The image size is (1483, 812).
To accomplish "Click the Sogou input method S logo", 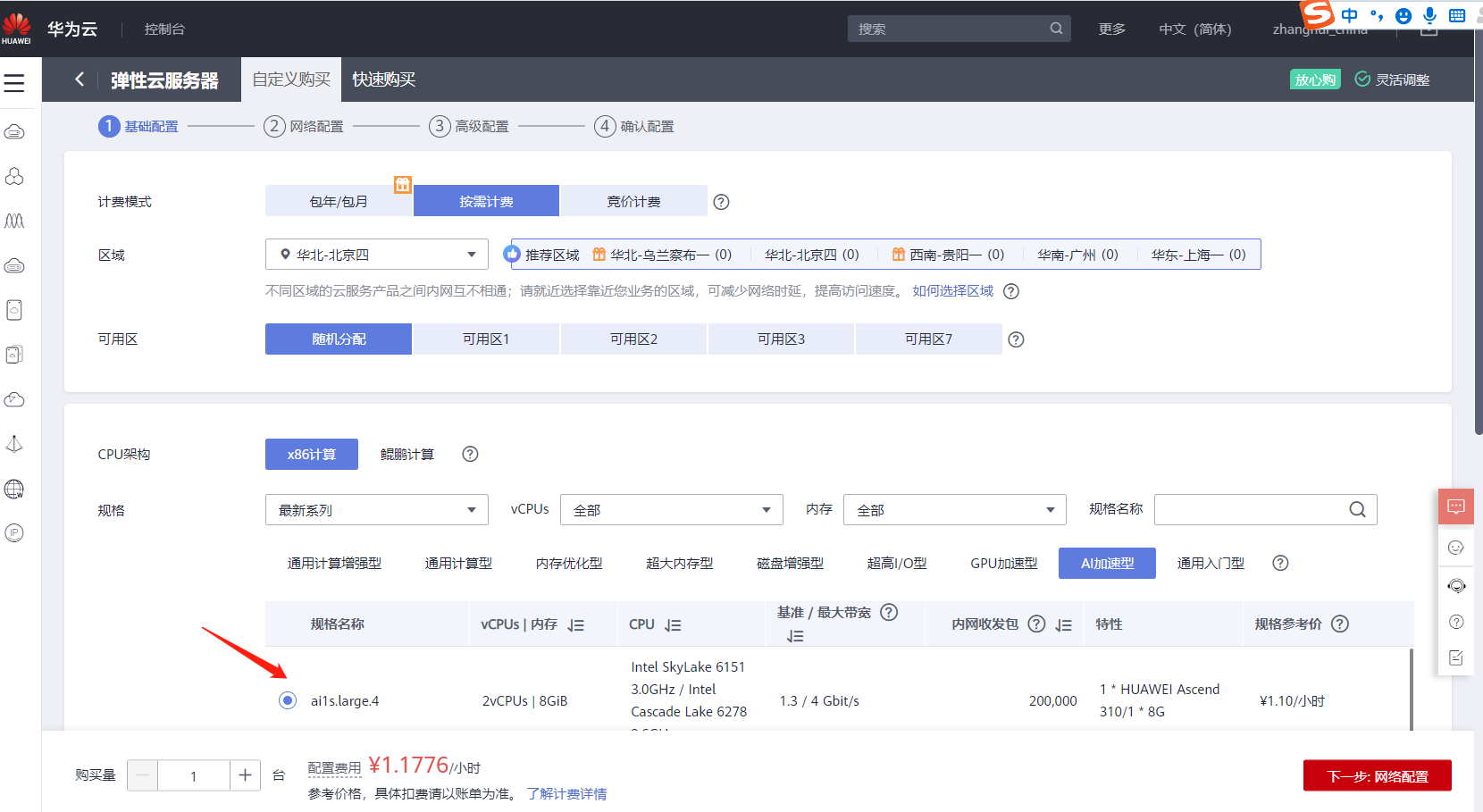I will tap(1318, 13).
